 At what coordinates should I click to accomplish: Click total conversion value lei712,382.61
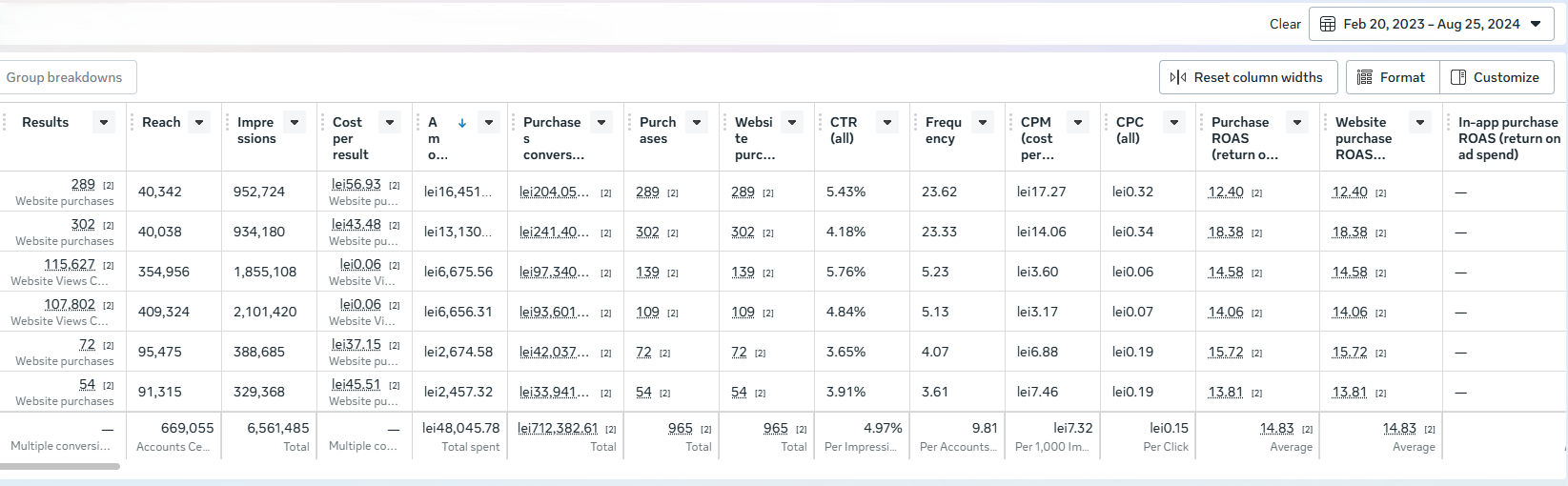(x=558, y=428)
